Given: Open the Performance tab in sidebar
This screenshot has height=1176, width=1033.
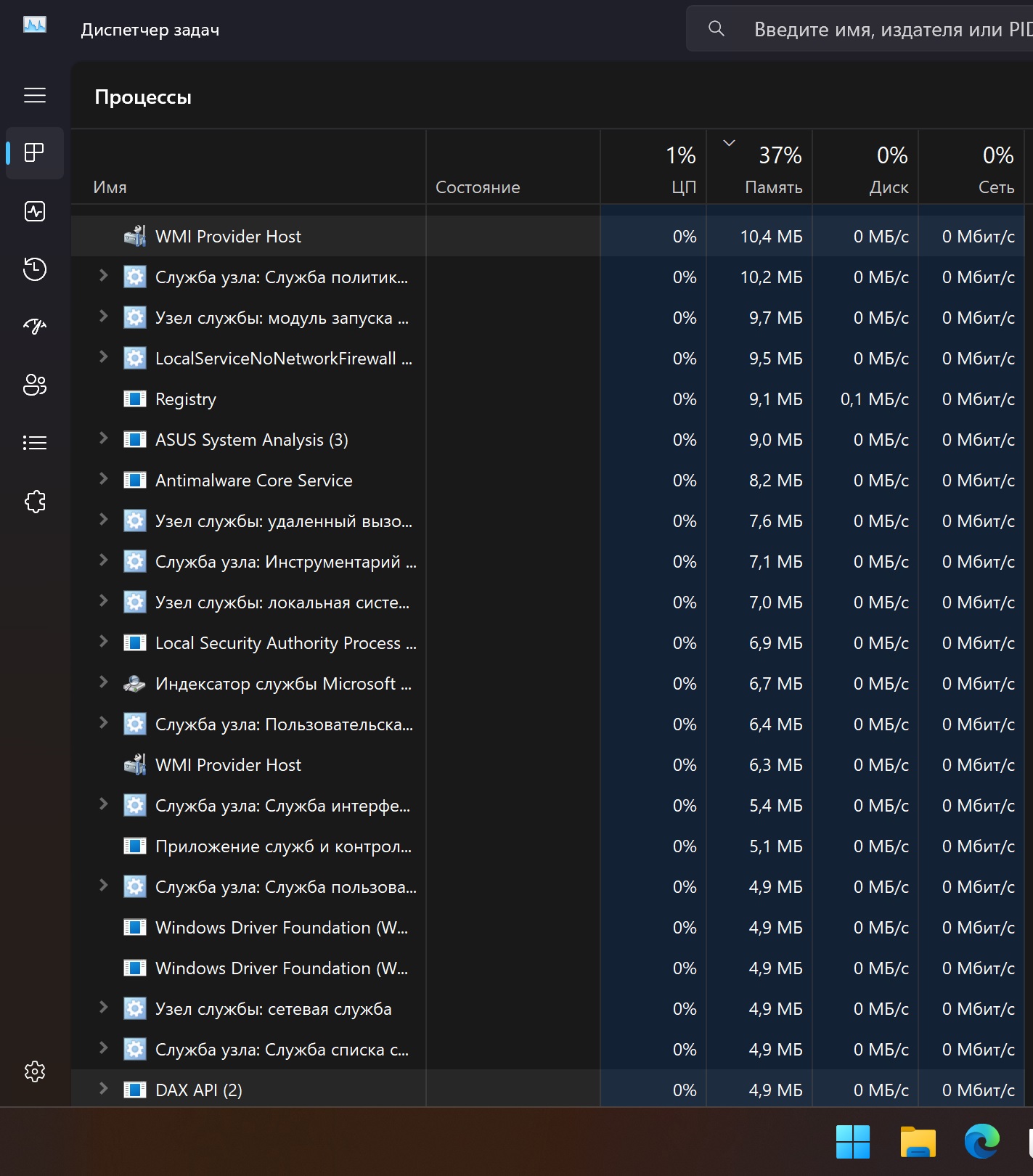Looking at the screenshot, I should [35, 211].
